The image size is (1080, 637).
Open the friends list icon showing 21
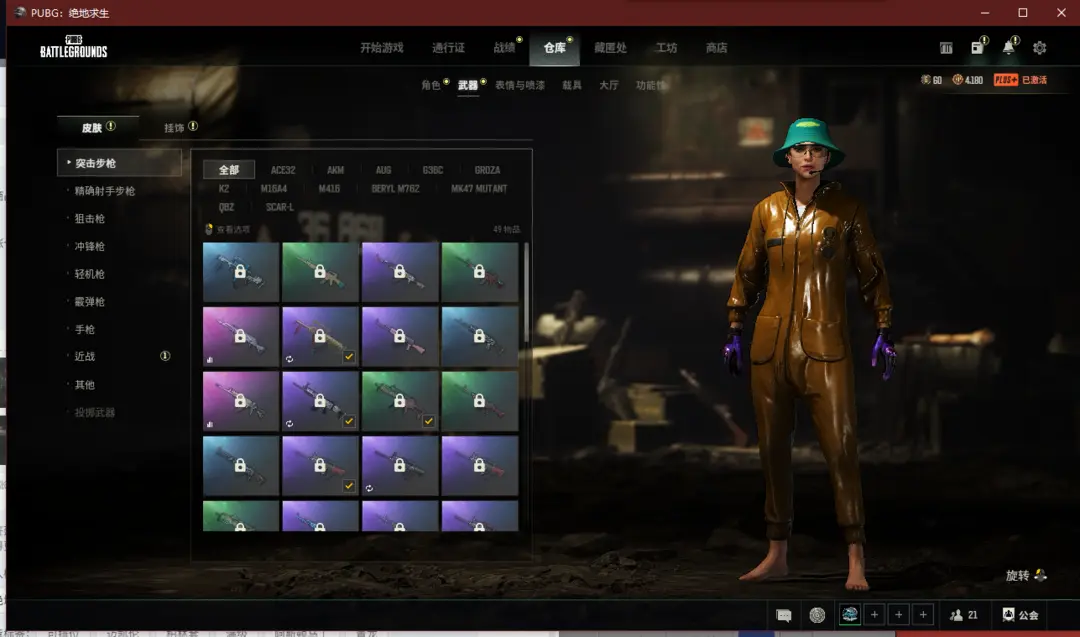point(957,615)
